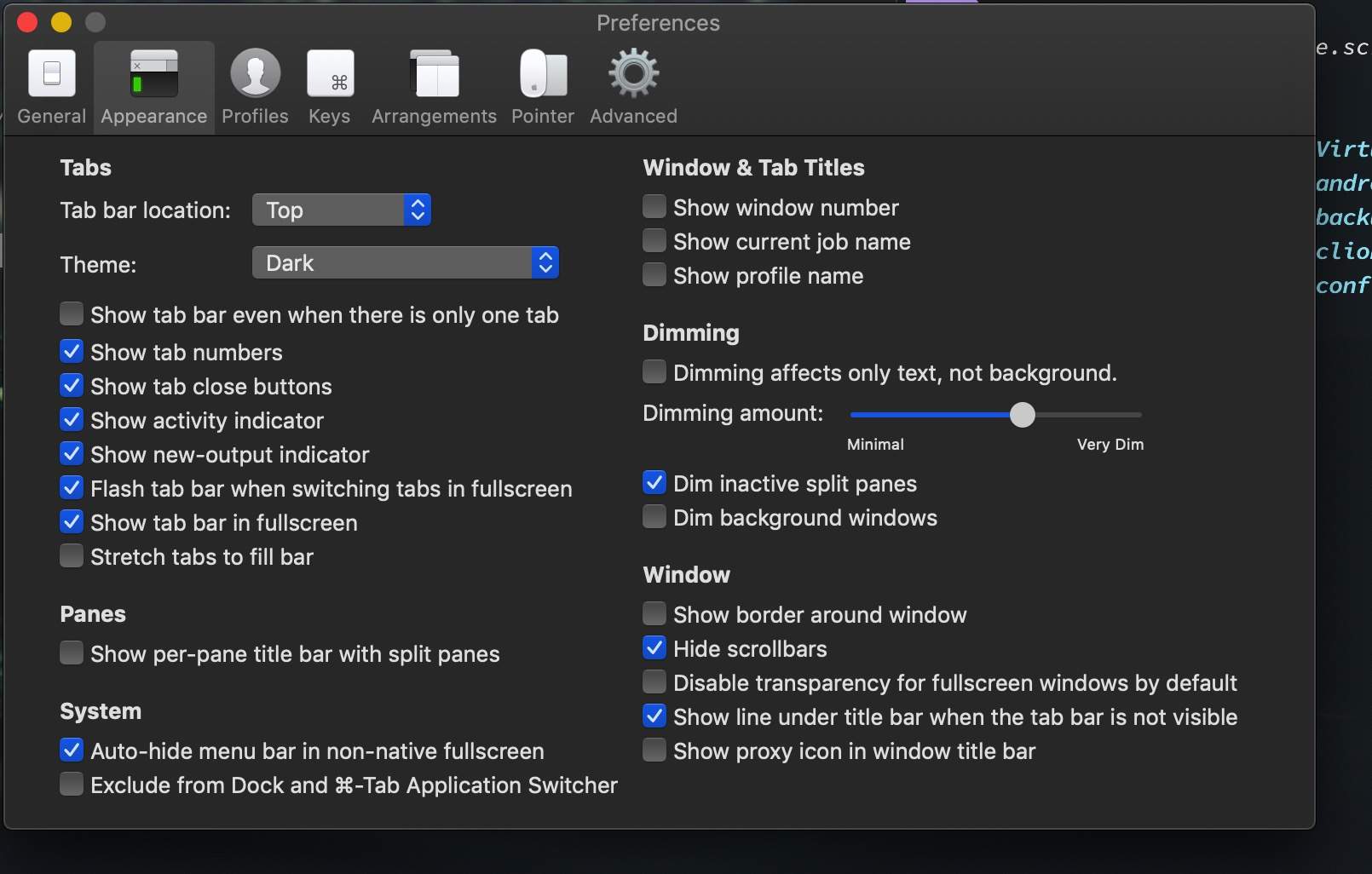
Task: Enable Show tab bar with one tab
Action: [72, 313]
